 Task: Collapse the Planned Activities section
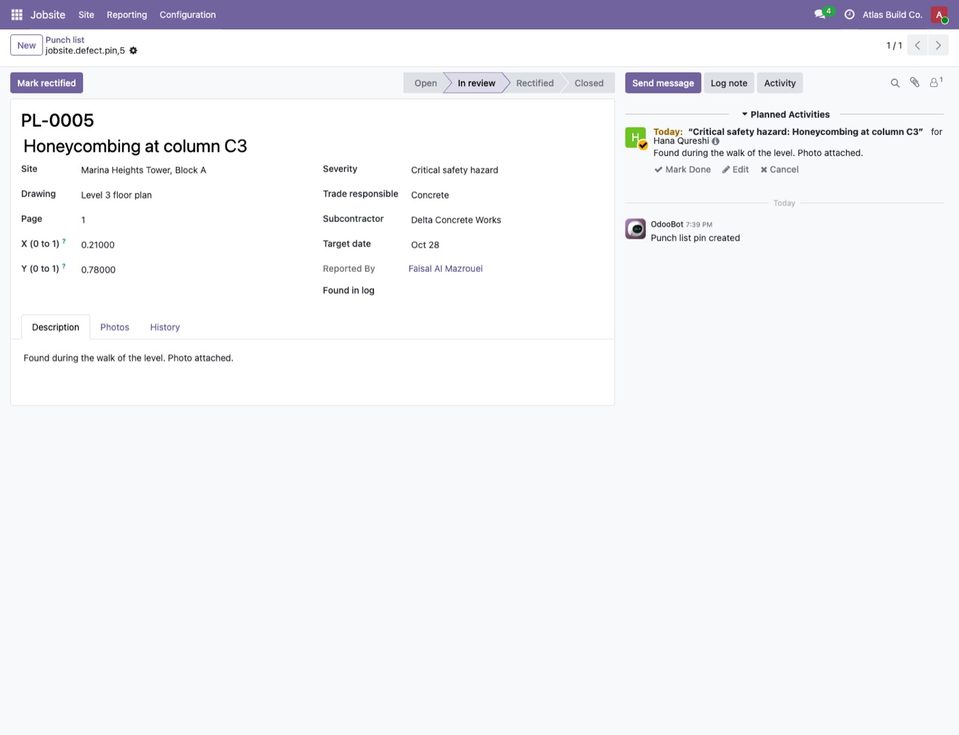pyautogui.click(x=785, y=114)
